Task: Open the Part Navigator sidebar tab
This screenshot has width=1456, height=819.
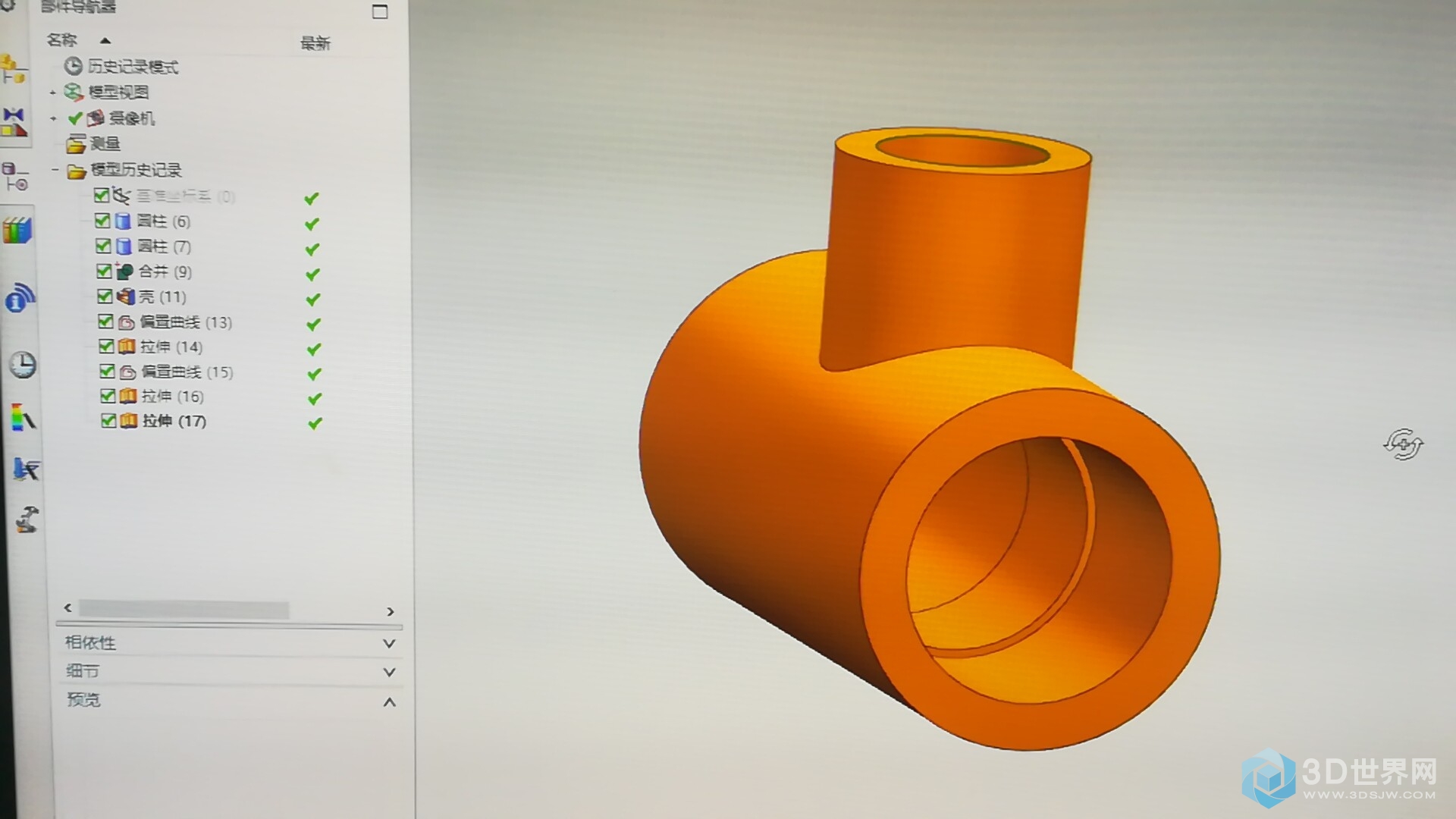Action: [15, 177]
